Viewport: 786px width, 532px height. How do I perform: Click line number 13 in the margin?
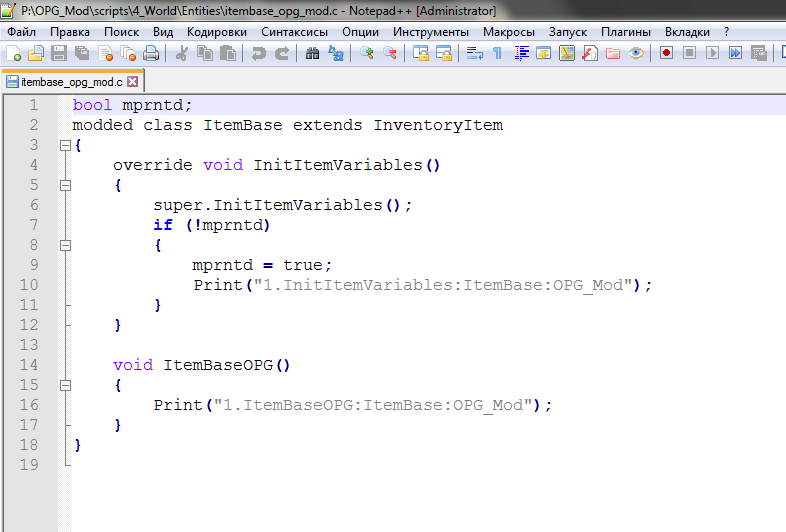pos(29,345)
